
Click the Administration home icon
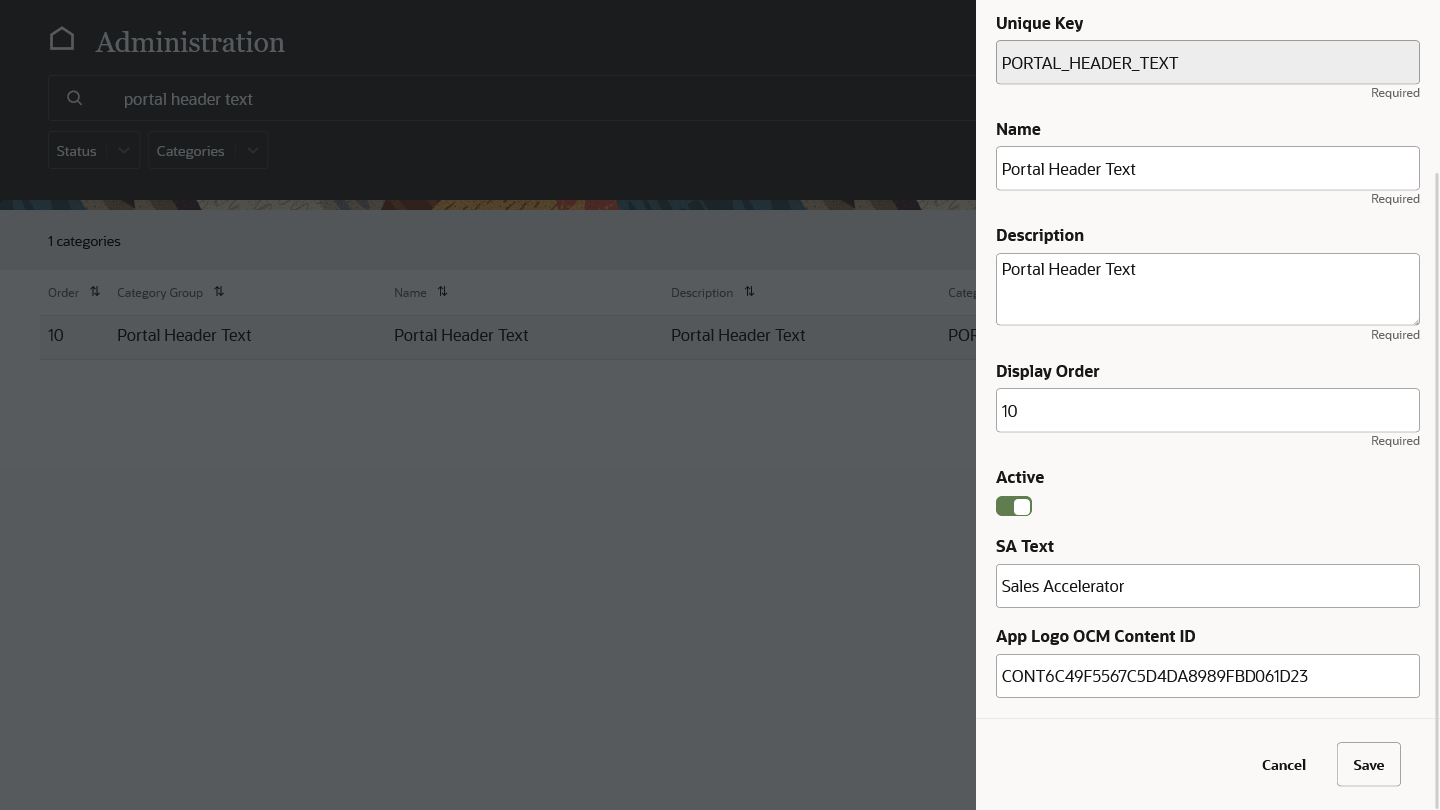point(62,38)
